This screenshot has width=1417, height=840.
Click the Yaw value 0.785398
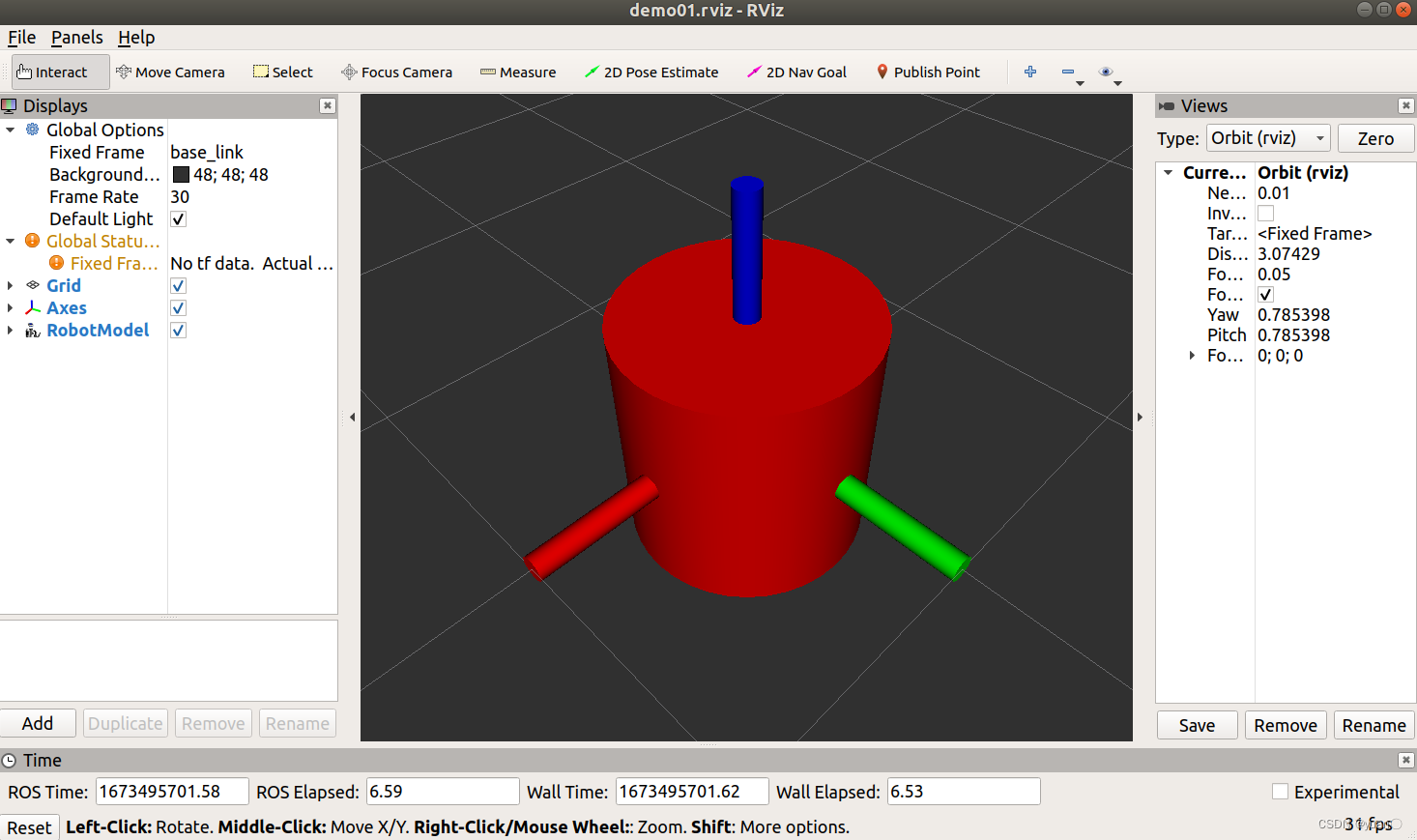click(x=1293, y=315)
